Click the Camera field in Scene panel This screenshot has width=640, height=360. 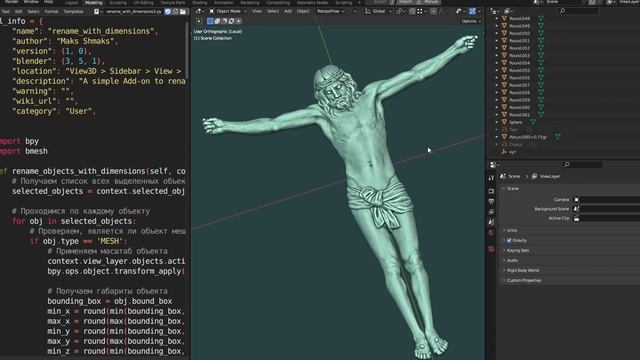(x=607, y=200)
